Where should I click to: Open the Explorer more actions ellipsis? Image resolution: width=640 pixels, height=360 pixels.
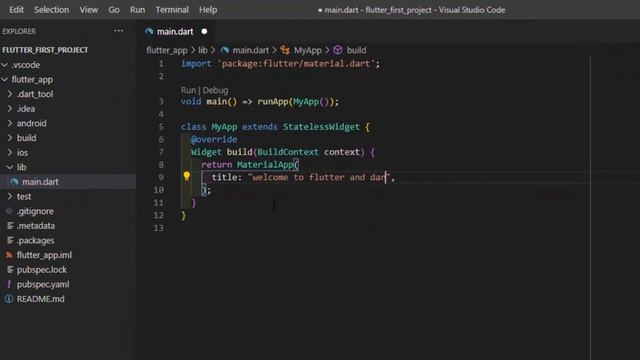point(118,31)
